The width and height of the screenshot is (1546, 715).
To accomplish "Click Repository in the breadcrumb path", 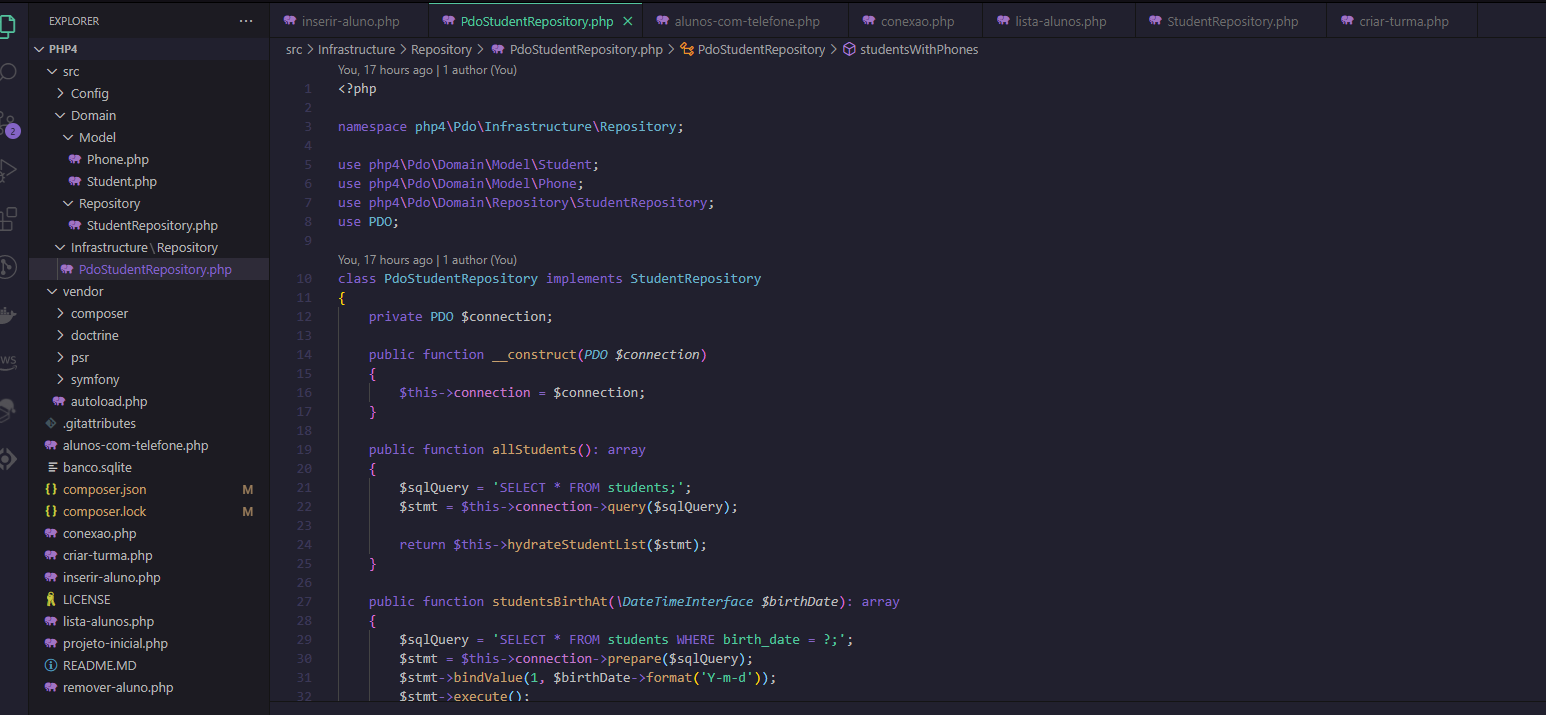I will [441, 49].
